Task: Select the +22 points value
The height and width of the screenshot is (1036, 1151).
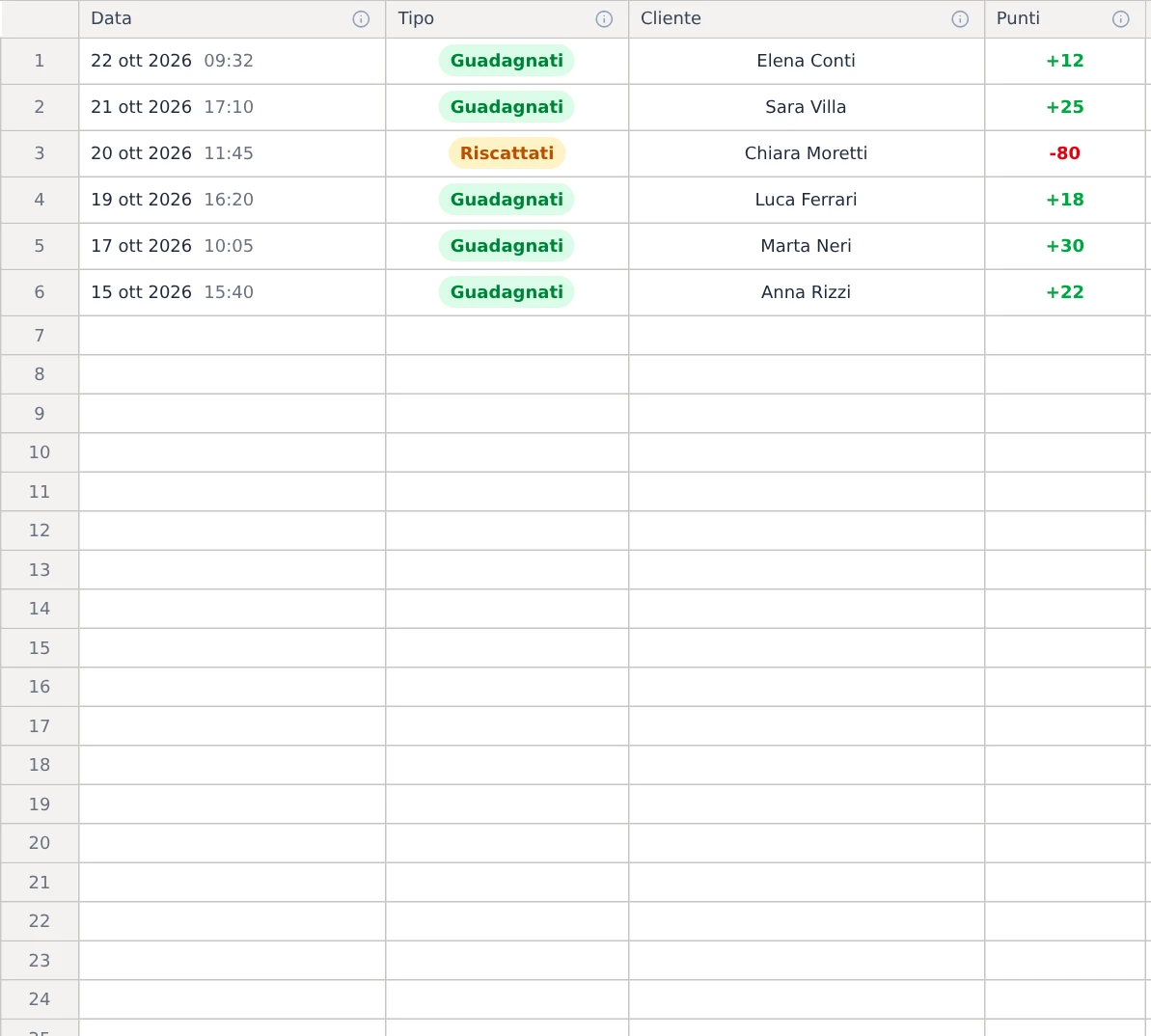Action: click(1064, 292)
